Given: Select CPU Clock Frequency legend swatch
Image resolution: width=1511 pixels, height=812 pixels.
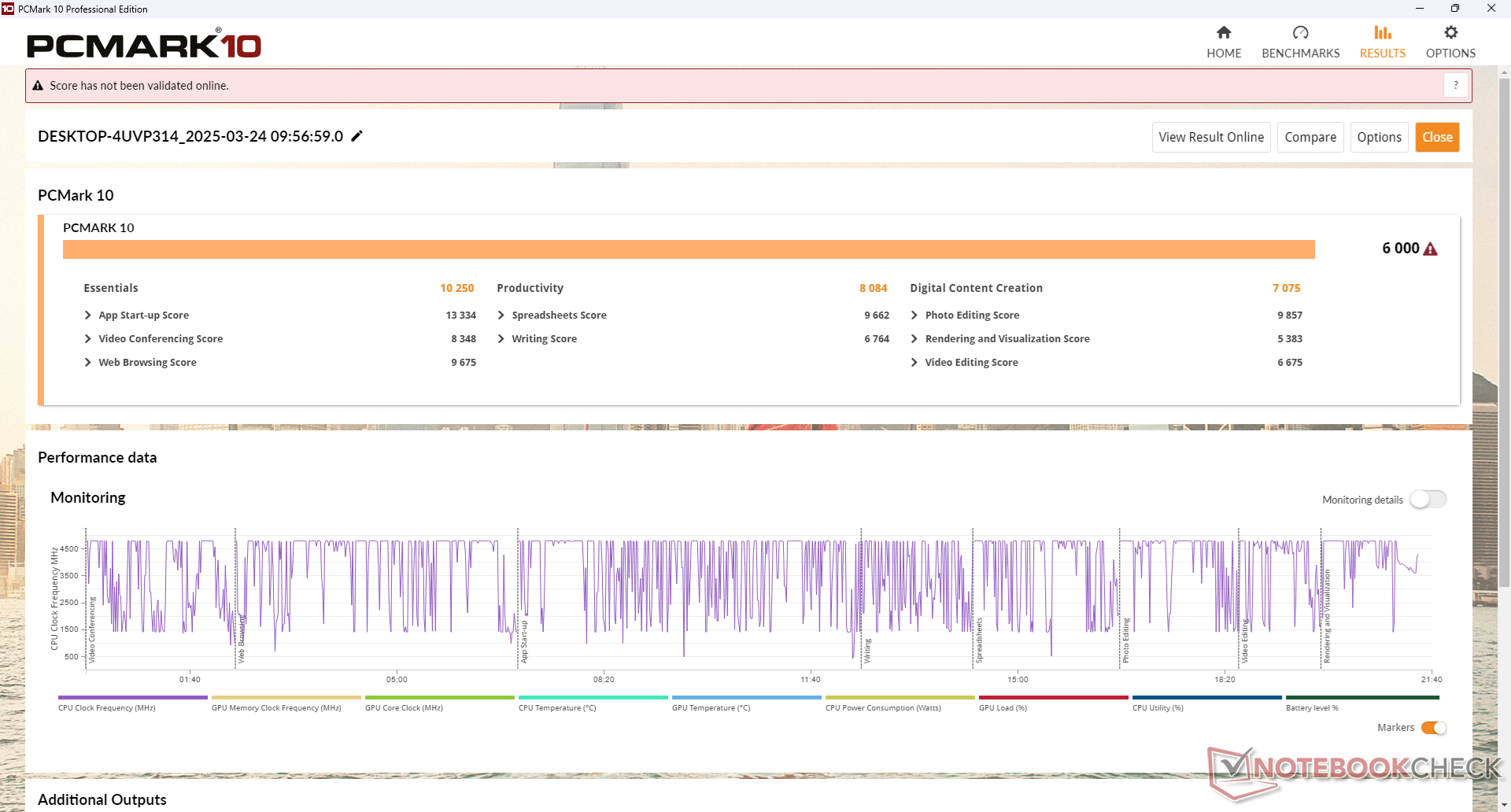Looking at the screenshot, I should pos(133,697).
